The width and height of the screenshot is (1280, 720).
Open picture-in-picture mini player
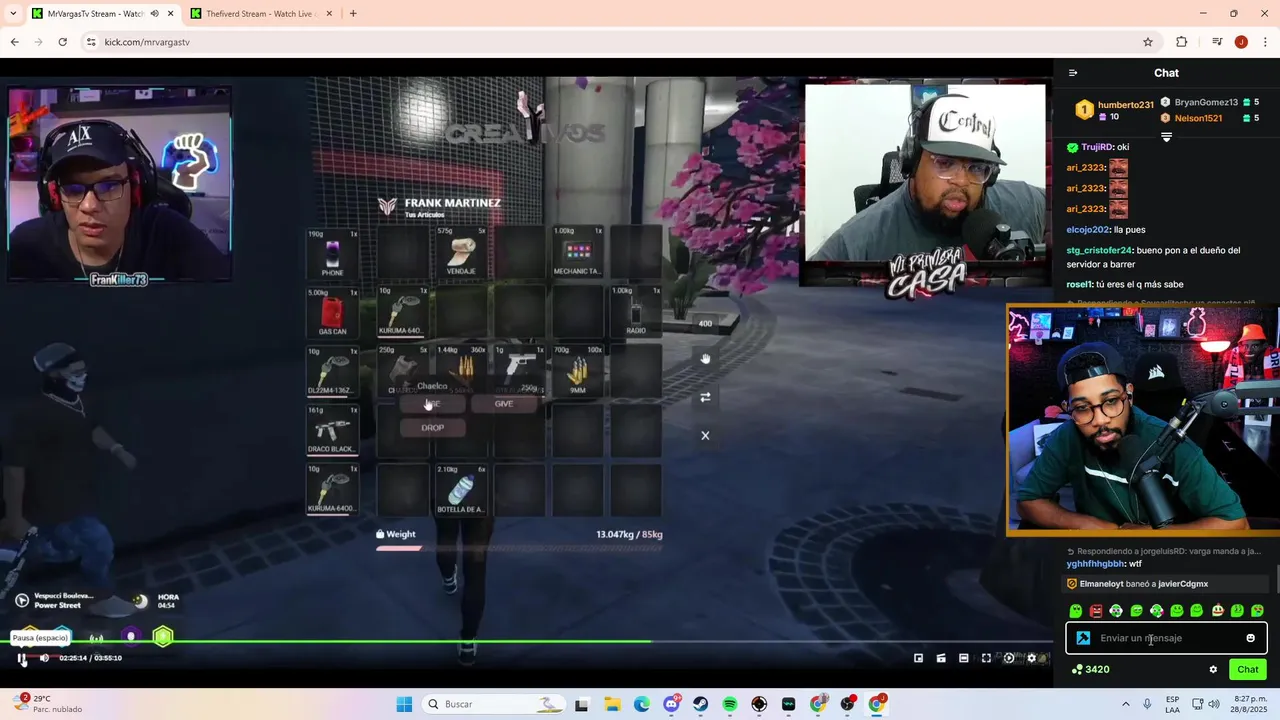coord(918,658)
